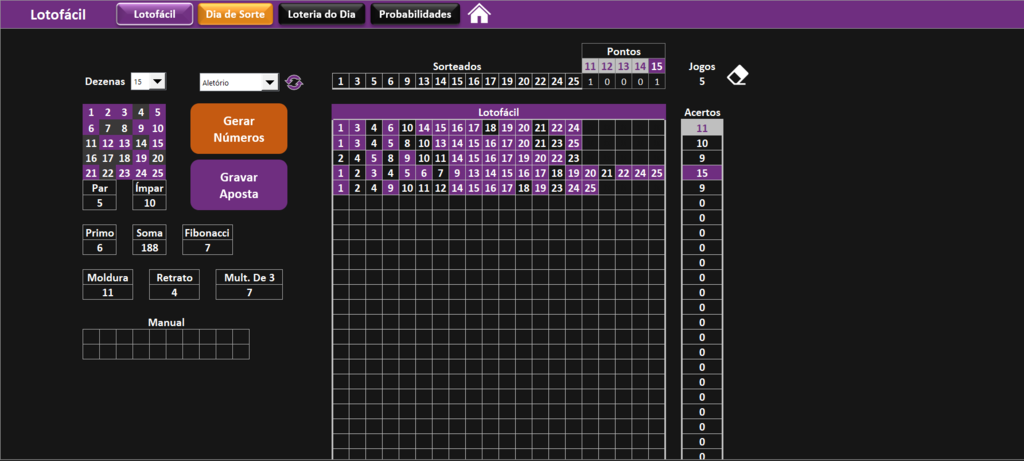Go to the home screen icon

click(x=479, y=14)
